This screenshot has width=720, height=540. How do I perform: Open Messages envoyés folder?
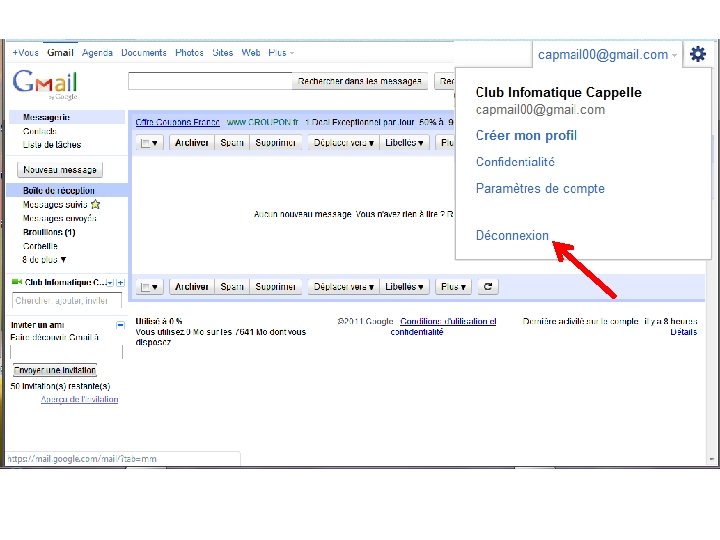click(x=59, y=218)
